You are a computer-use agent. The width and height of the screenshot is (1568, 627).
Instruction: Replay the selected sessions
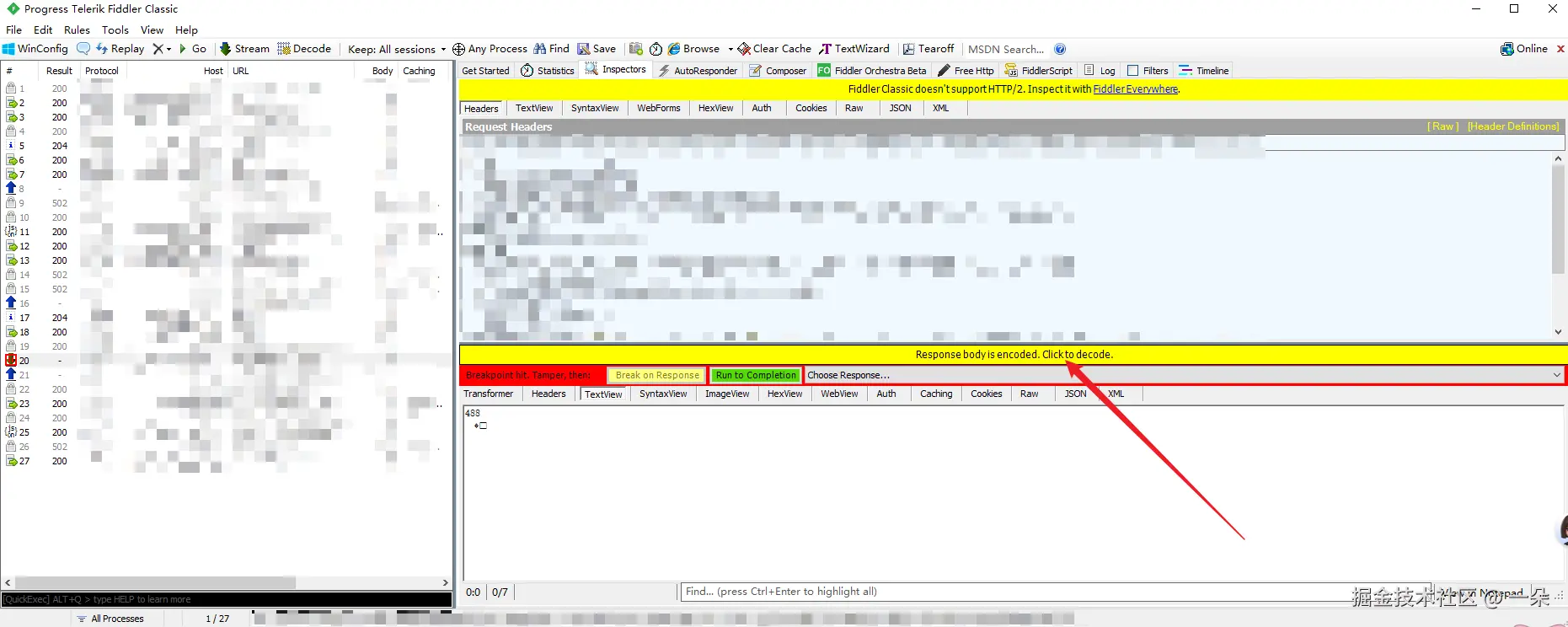coord(120,49)
